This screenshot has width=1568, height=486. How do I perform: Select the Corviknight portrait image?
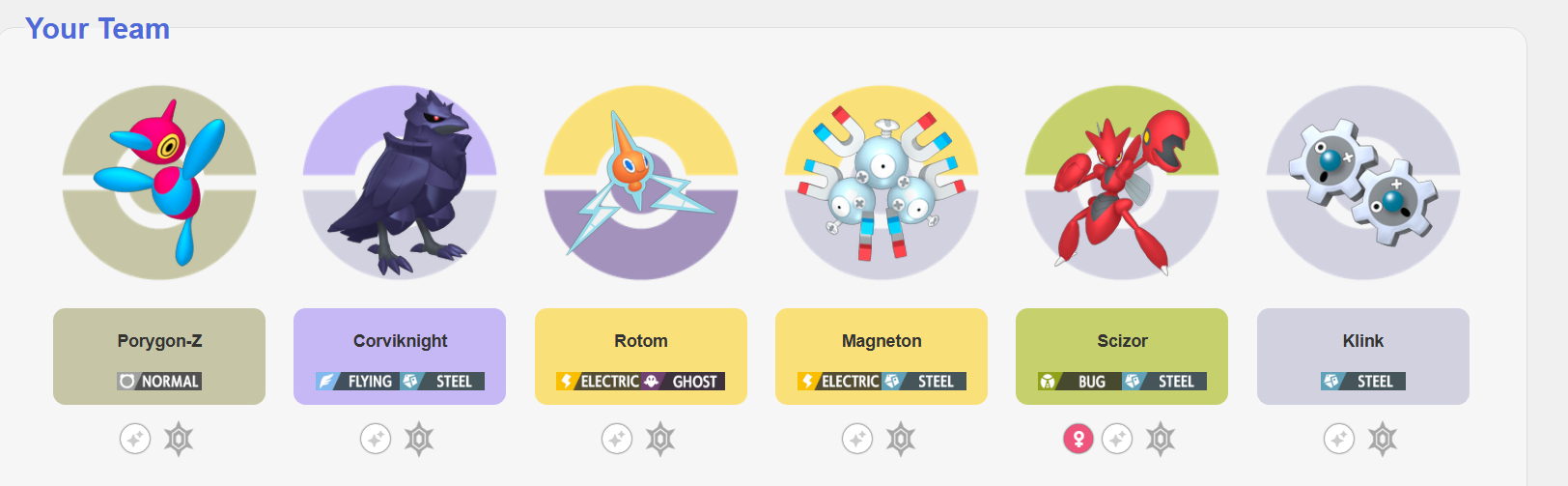point(400,183)
